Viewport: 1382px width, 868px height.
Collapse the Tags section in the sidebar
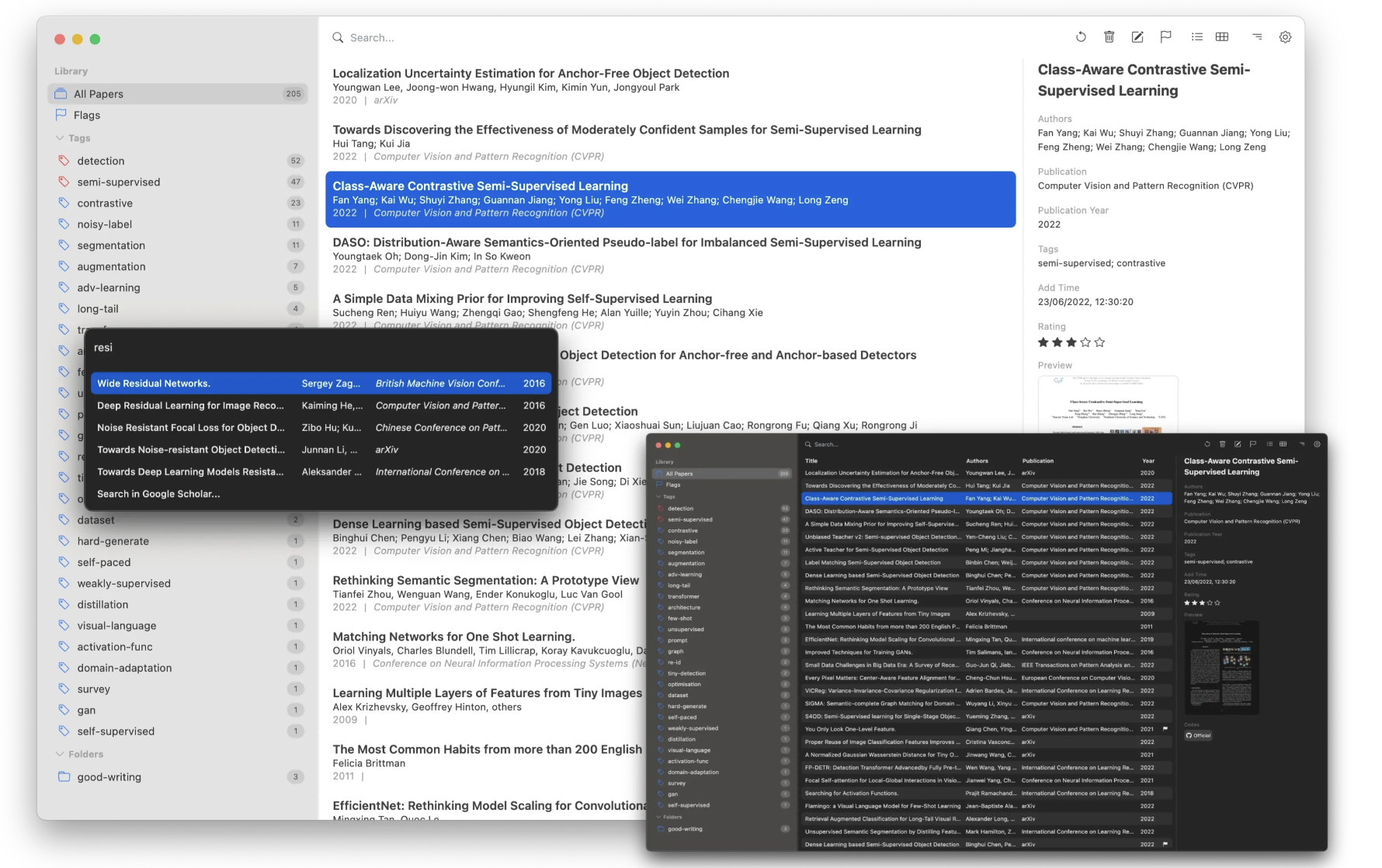pos(59,137)
